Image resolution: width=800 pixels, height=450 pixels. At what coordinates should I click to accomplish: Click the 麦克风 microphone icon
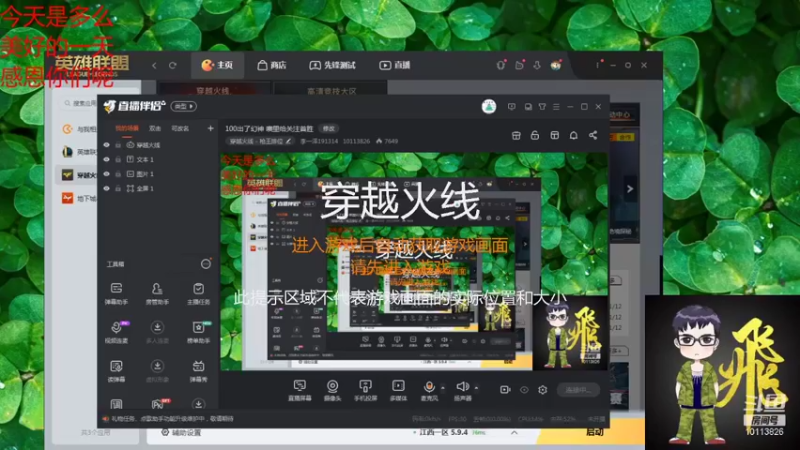pos(429,387)
